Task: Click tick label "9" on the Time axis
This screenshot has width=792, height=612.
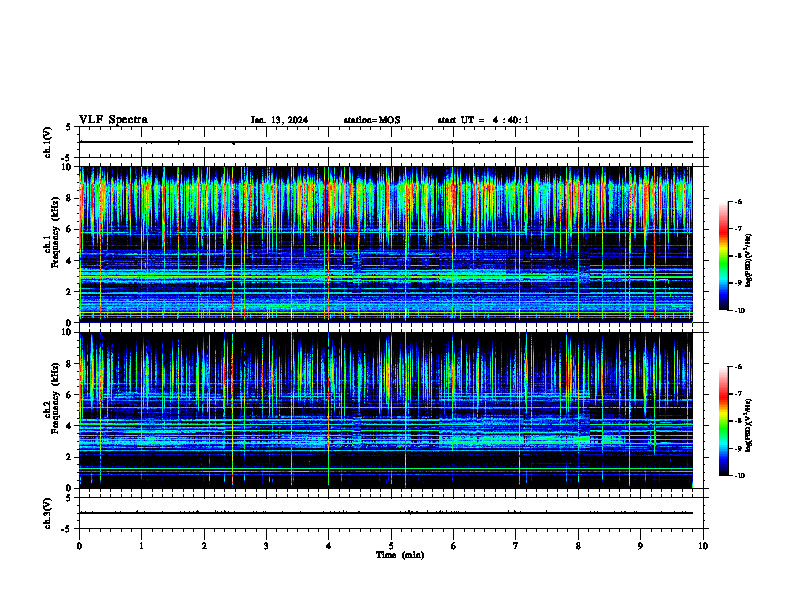Action: tap(640, 546)
